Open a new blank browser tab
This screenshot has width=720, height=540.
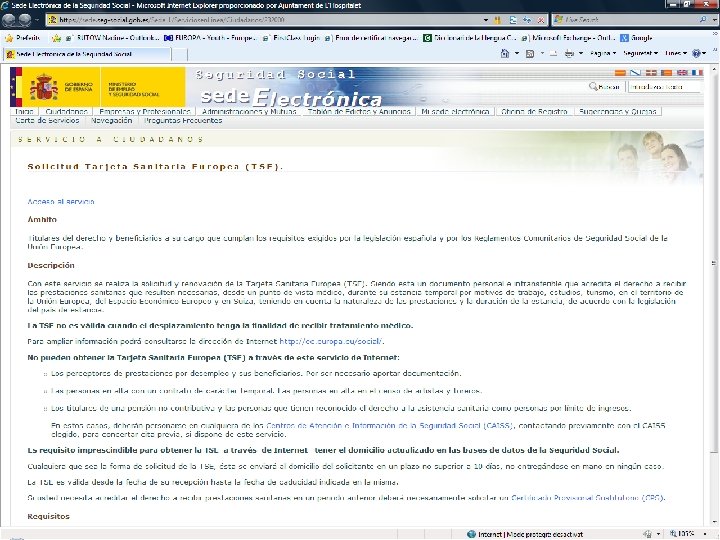click(180, 54)
